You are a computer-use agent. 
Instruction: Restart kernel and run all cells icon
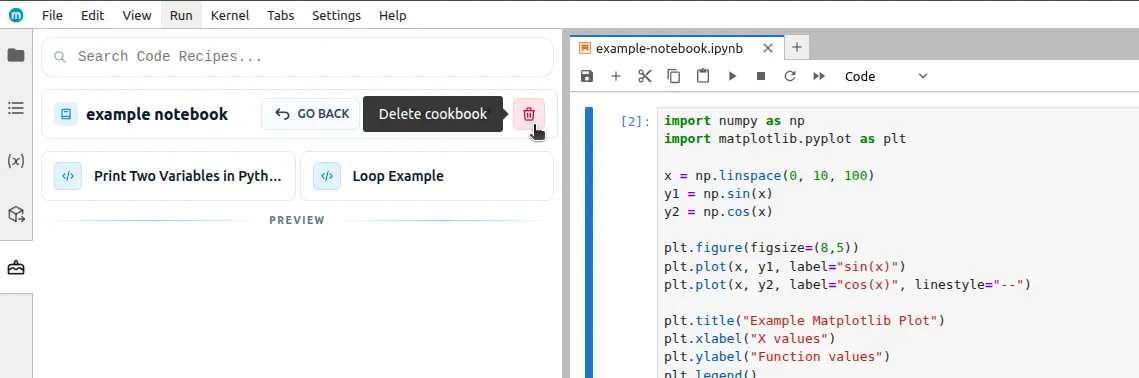[819, 76]
